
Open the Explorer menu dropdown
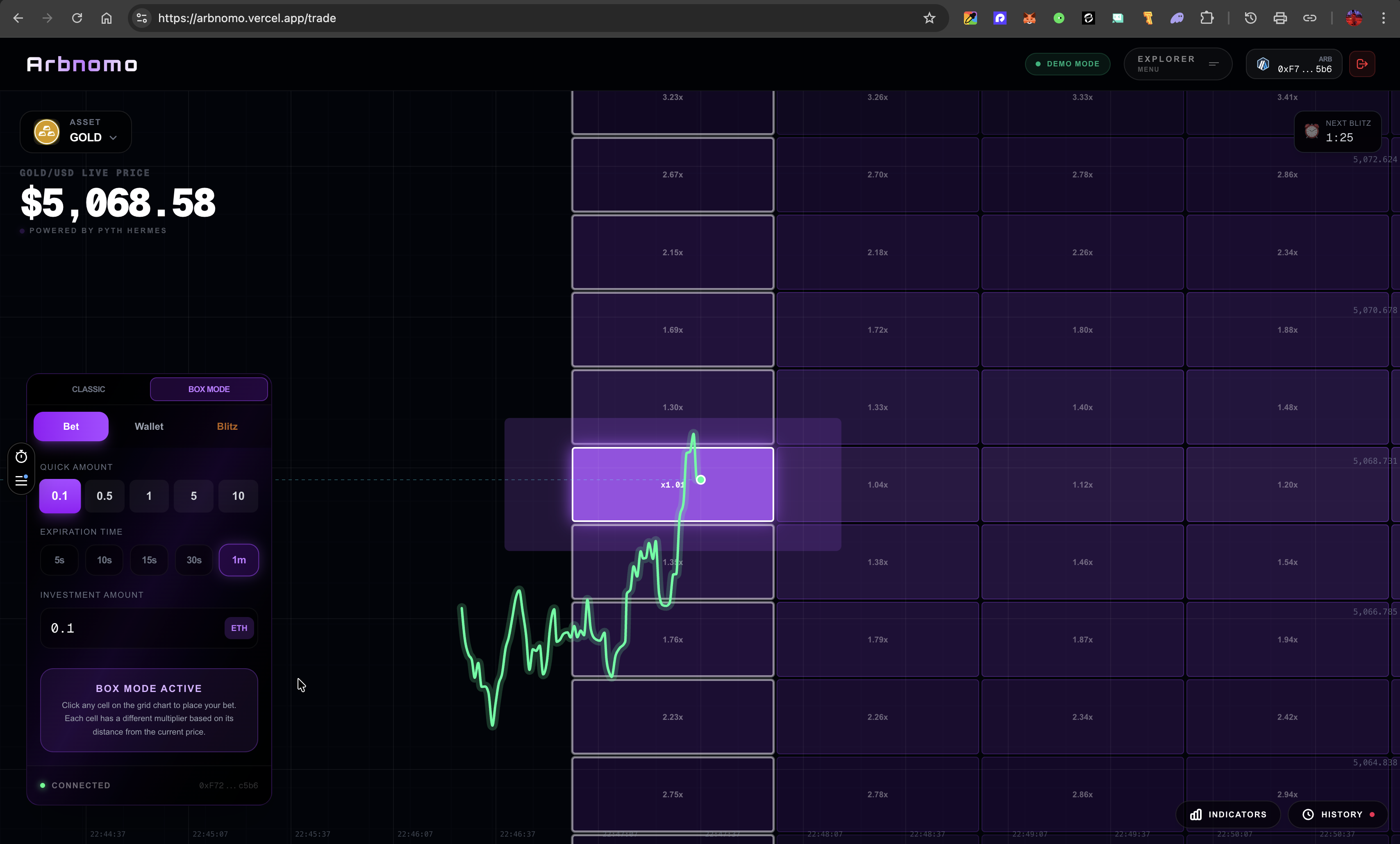pyautogui.click(x=1177, y=64)
